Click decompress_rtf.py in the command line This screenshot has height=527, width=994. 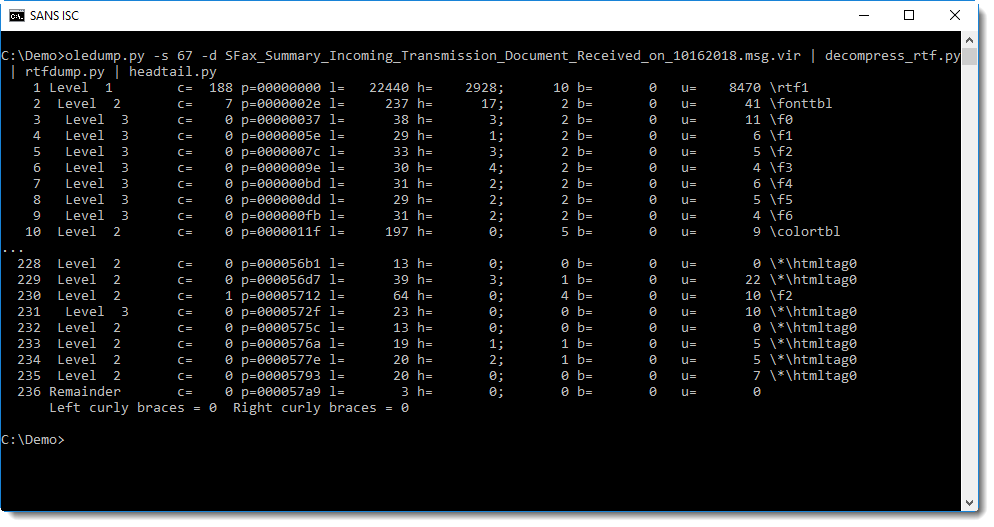point(893,56)
